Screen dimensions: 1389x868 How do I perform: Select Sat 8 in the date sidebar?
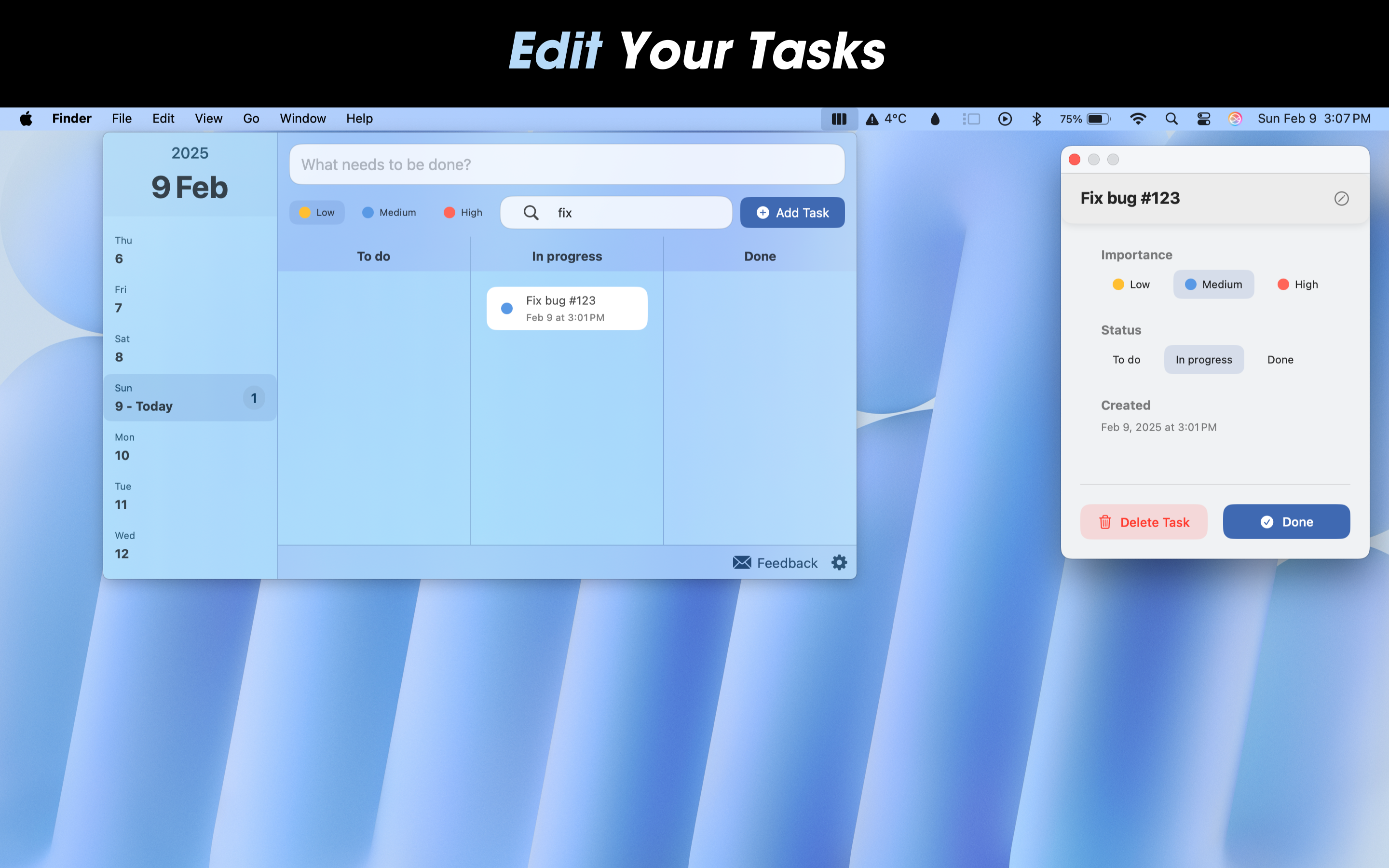190,349
